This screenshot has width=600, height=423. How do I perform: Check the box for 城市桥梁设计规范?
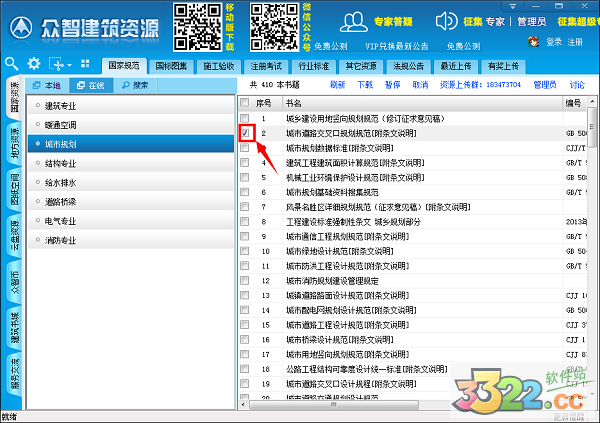click(x=245, y=339)
